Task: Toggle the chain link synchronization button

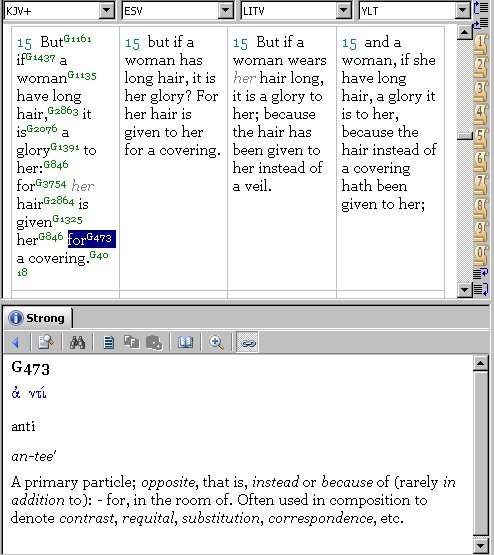Action: click(247, 342)
